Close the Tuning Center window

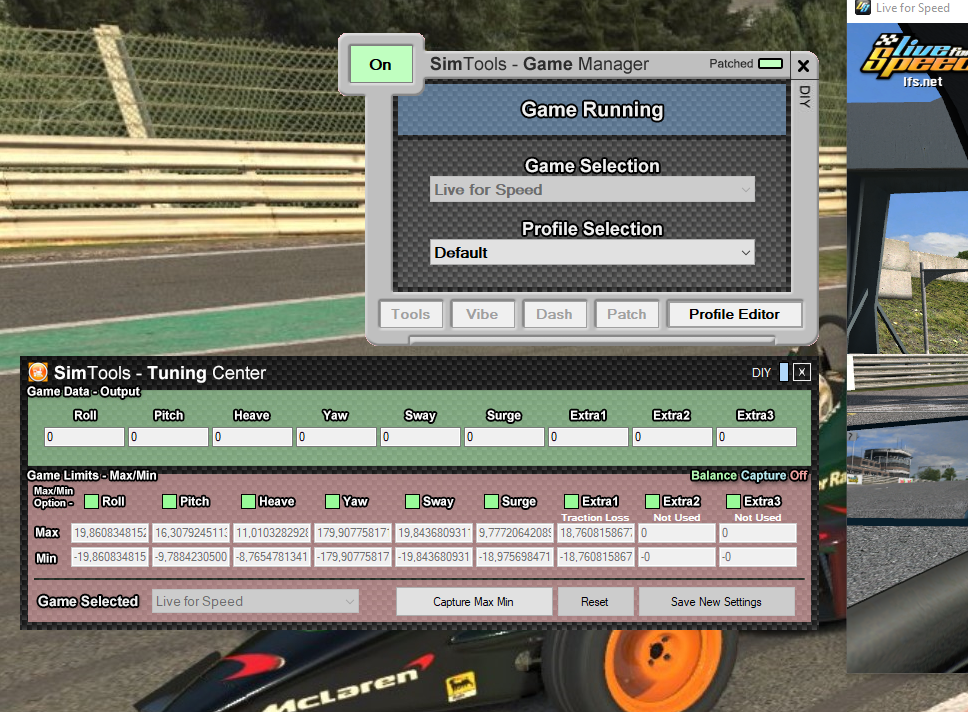click(802, 372)
